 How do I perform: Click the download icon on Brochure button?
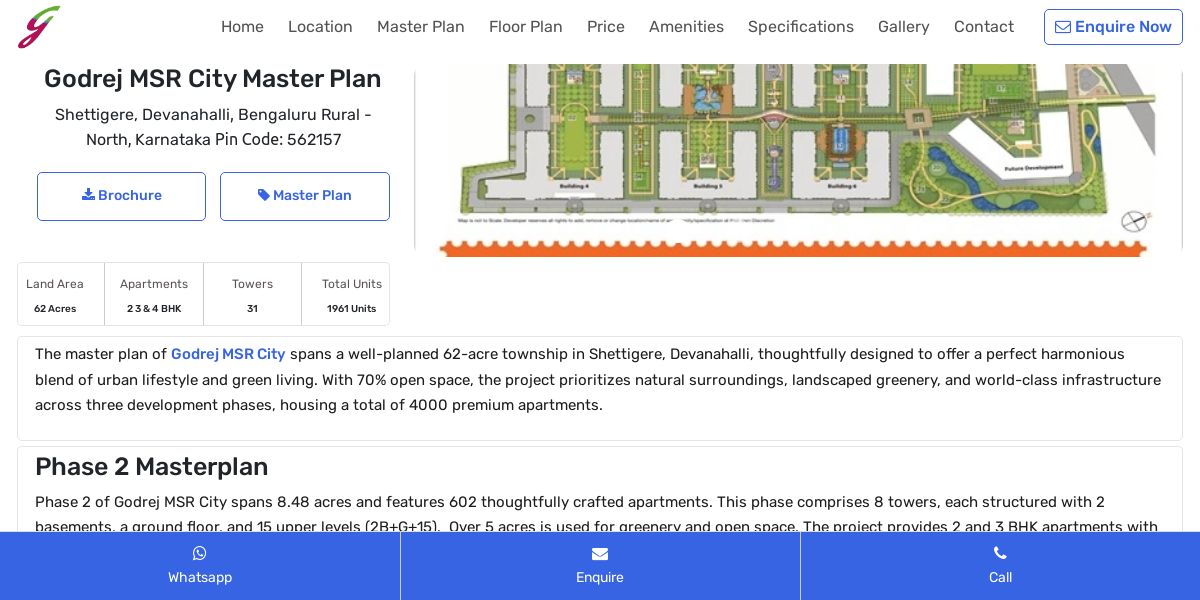88,195
